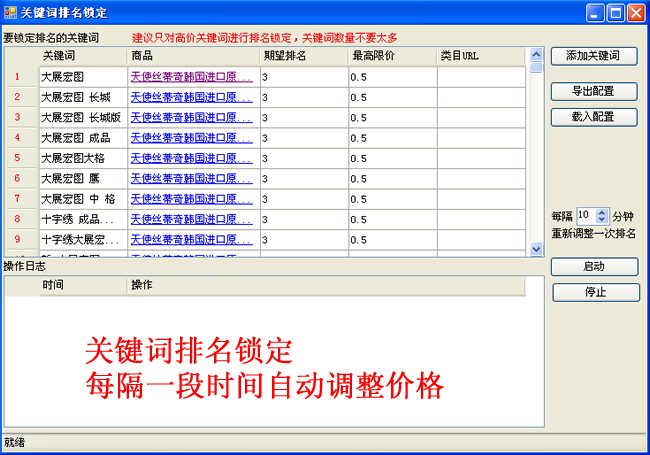Click the 导出配置 button
The height and width of the screenshot is (455, 650).
(593, 91)
